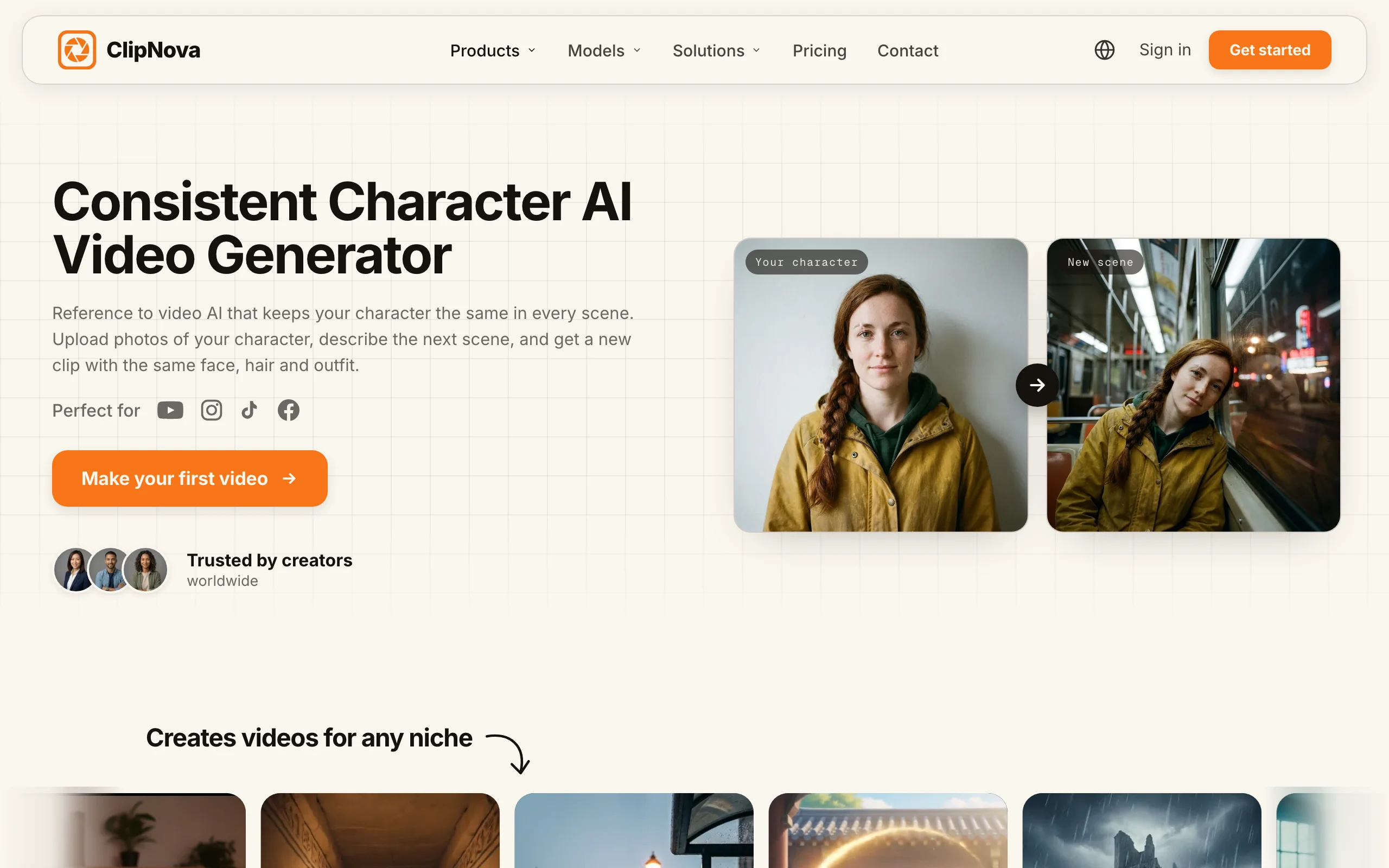Click the Instagram icon
Screen dimensions: 1389x868
(x=211, y=411)
